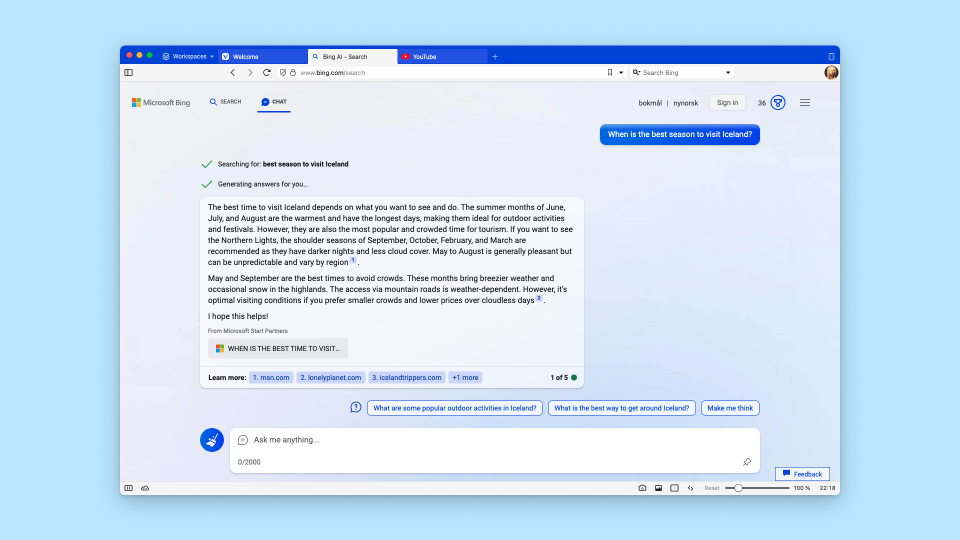This screenshot has height=540, width=960.
Task: Focus the Search Bing field
Action: [x=681, y=72]
